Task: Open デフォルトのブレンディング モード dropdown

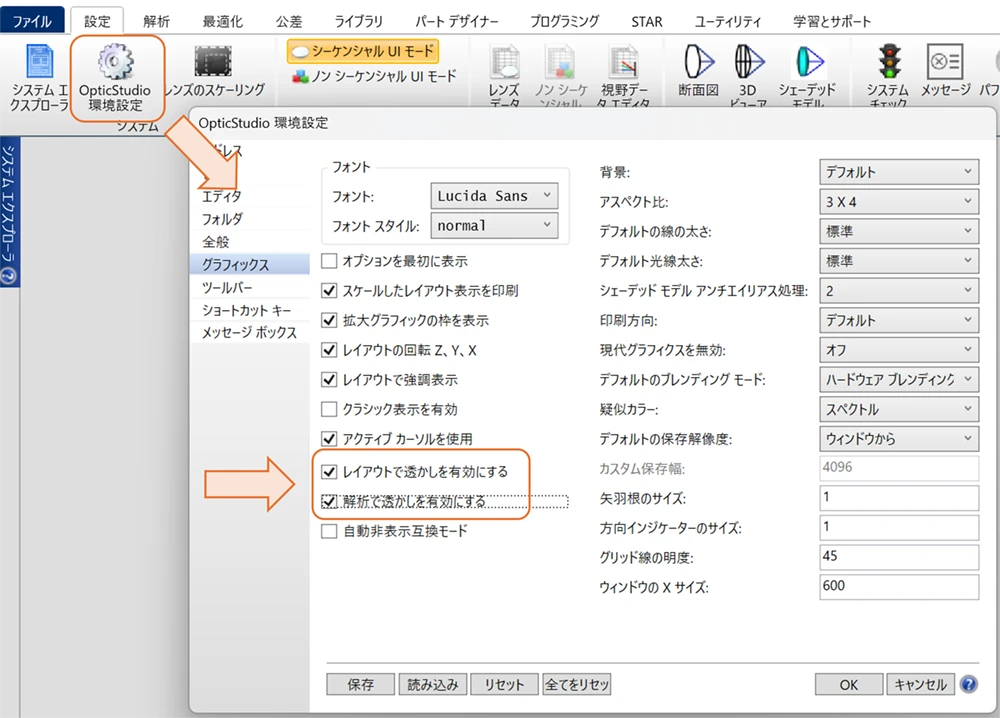Action: coord(899,379)
